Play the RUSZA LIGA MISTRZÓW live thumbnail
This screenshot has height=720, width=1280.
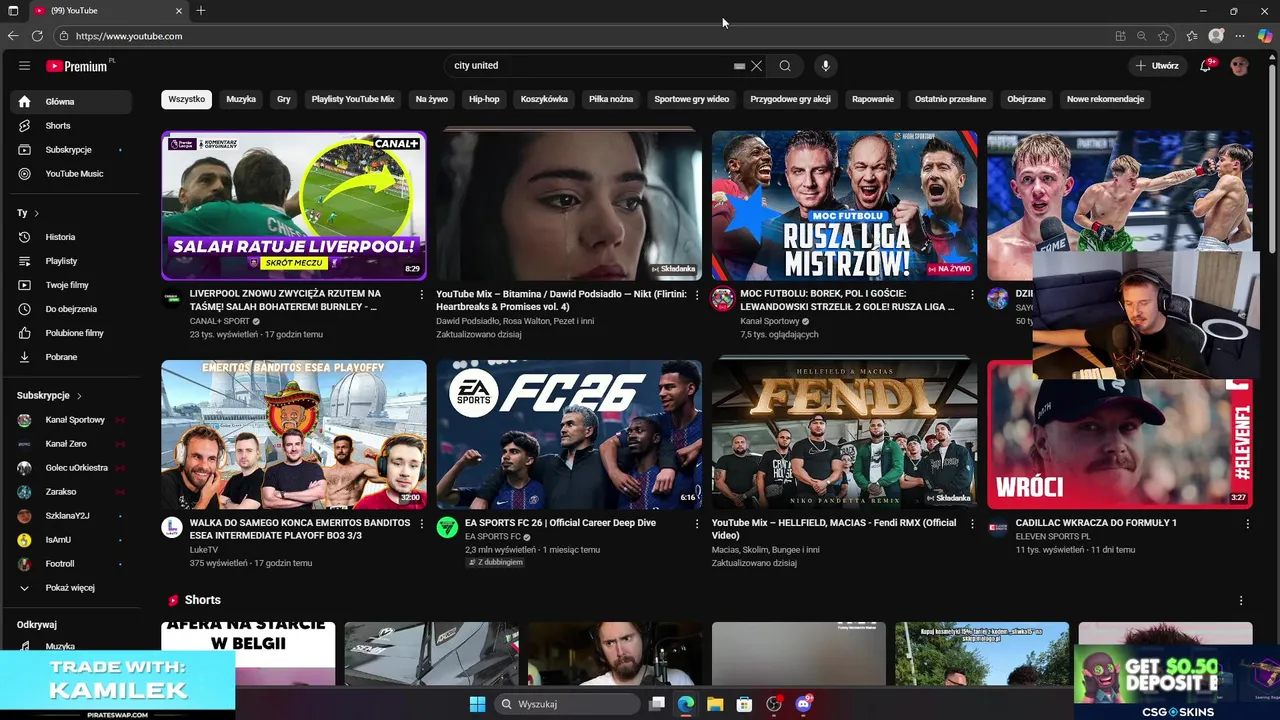844,206
